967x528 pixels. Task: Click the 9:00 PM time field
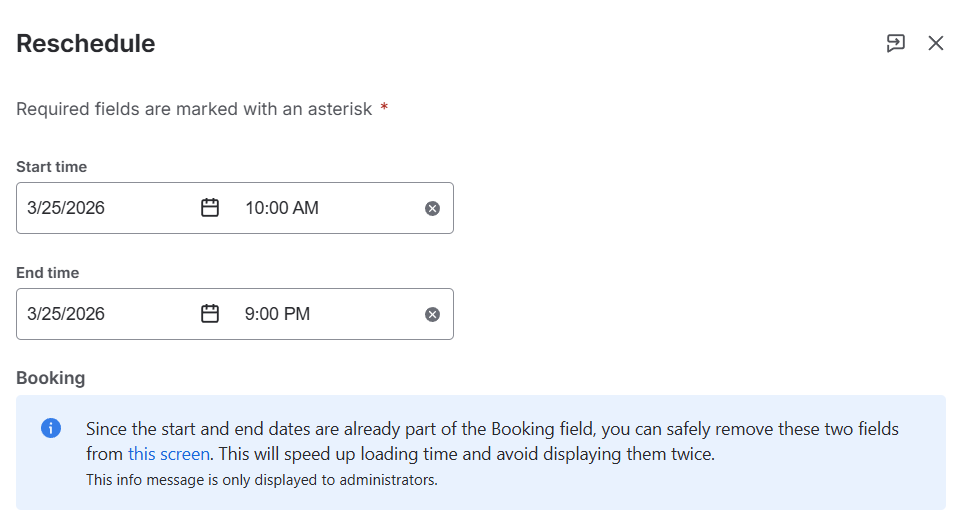[277, 314]
